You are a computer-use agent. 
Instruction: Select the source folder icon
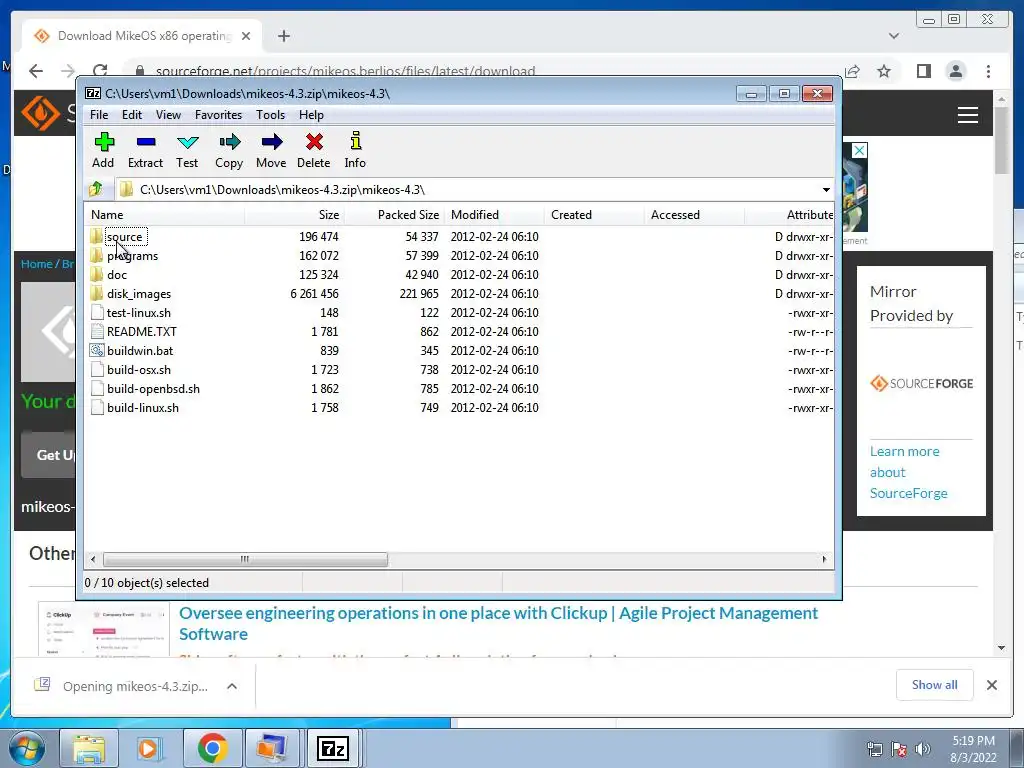click(97, 236)
